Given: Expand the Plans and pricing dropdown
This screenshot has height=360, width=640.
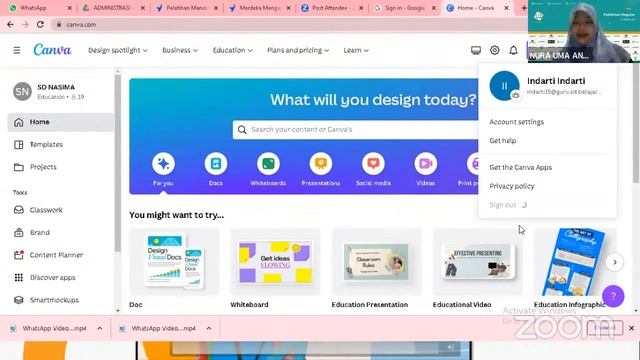Looking at the screenshot, I should [298, 50].
